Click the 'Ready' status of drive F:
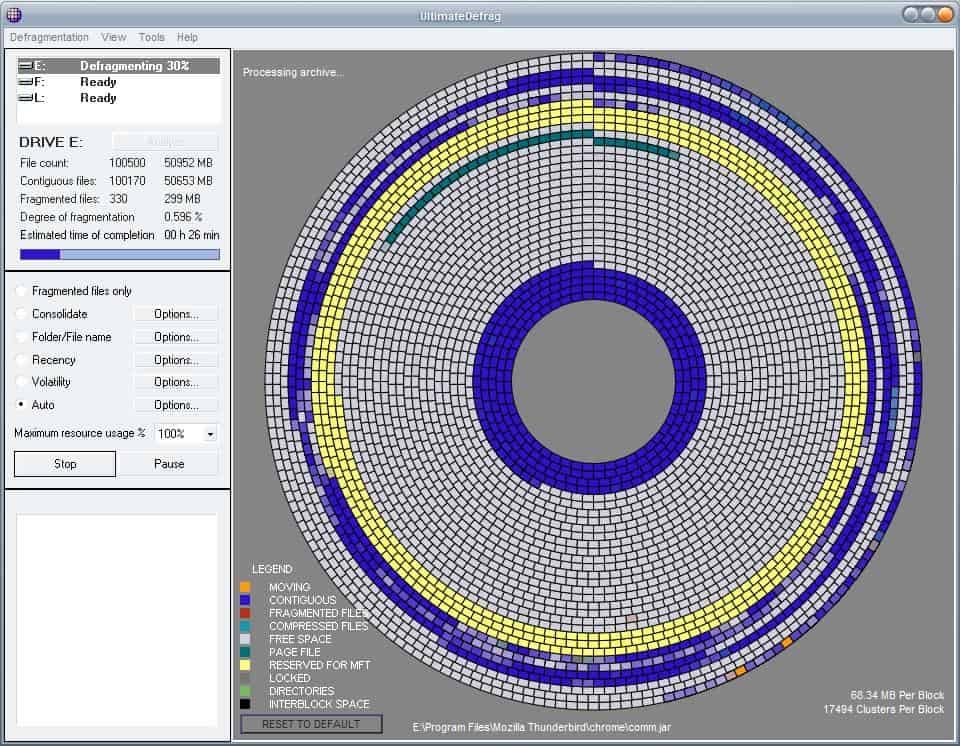 98,81
